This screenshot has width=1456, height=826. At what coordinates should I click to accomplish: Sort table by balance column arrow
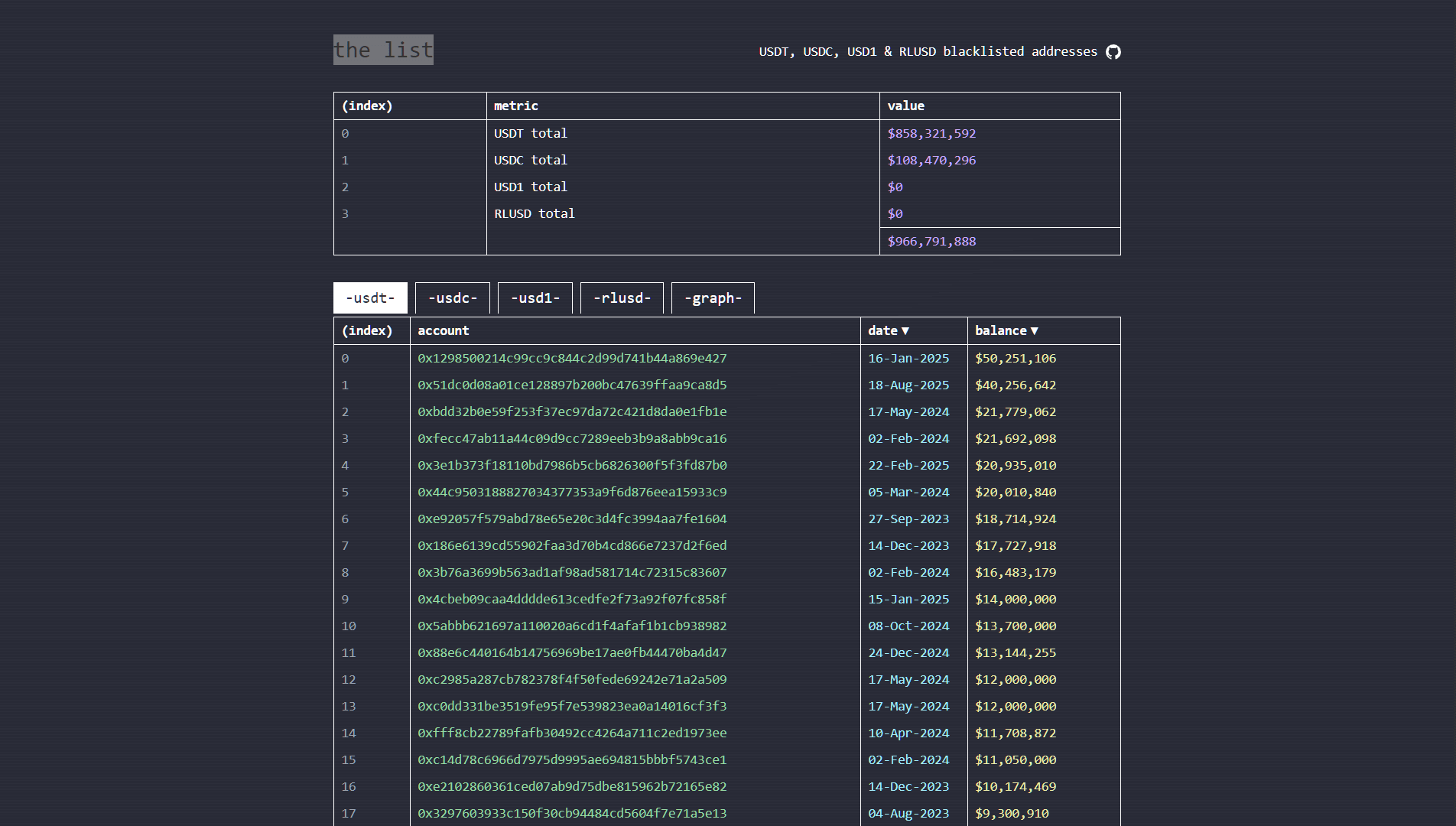(x=1034, y=331)
